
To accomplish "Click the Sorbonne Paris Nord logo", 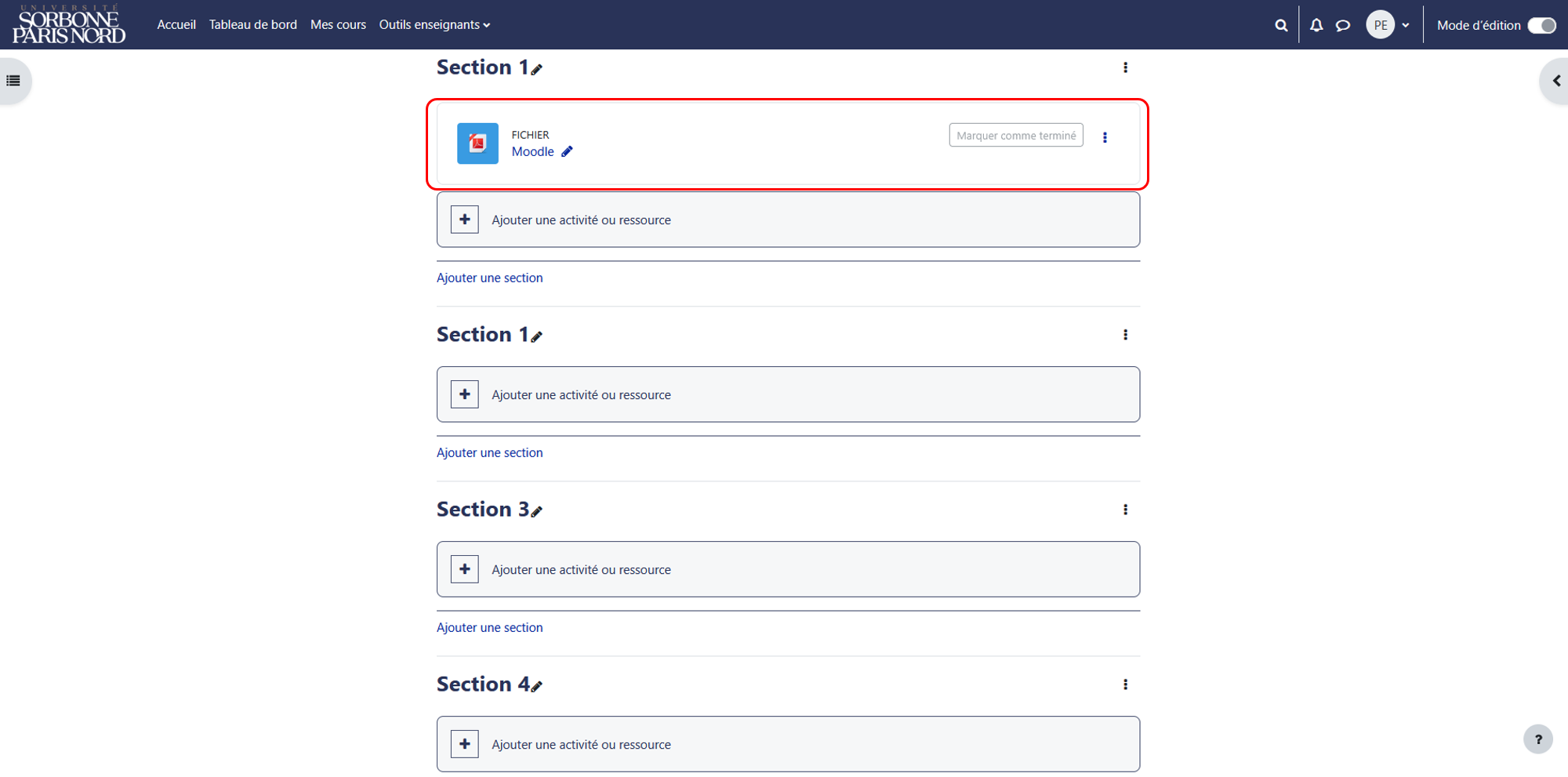I will tap(69, 24).
